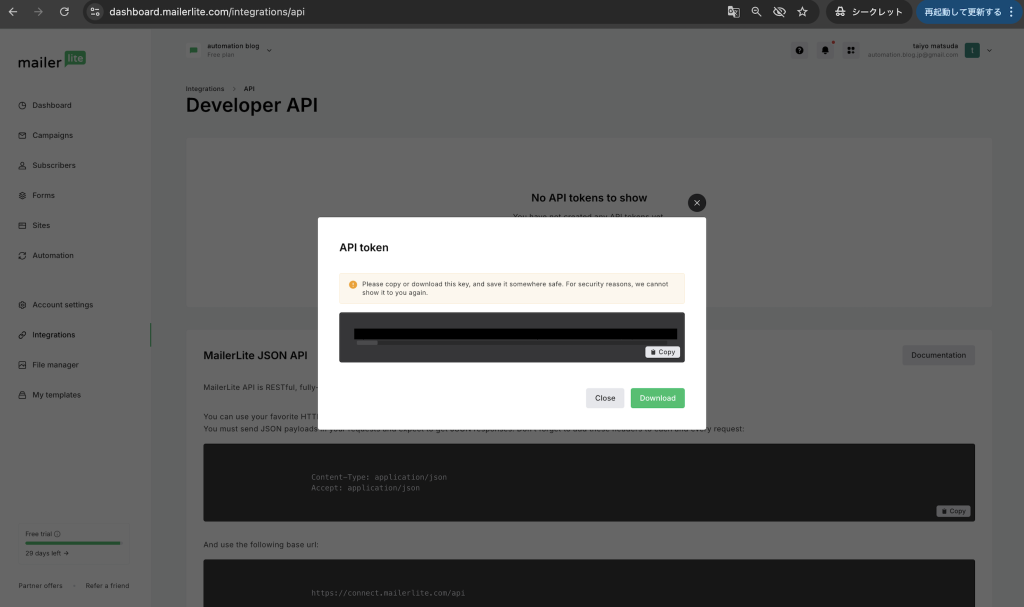Toggle the third-party cookie eye icon
Image resolution: width=1024 pixels, height=607 pixels.
[779, 12]
